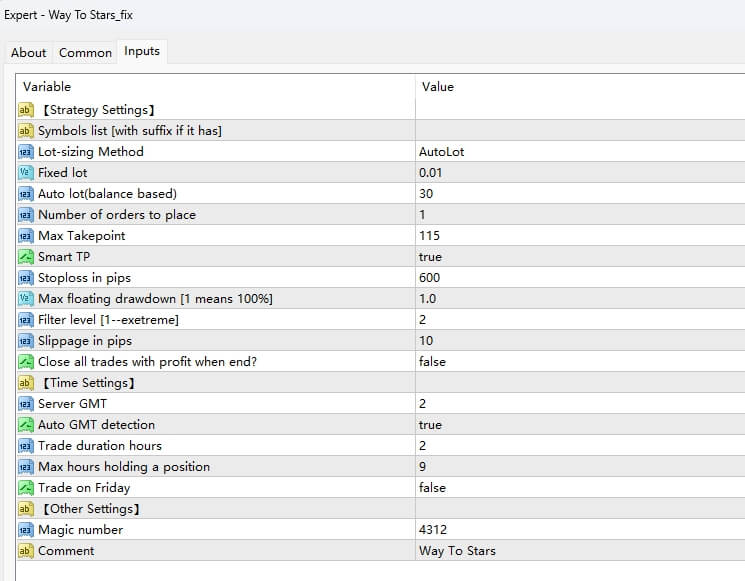This screenshot has width=745, height=581.
Task: Click the boolean icon next to Trade on Friday
Action: click(26, 488)
